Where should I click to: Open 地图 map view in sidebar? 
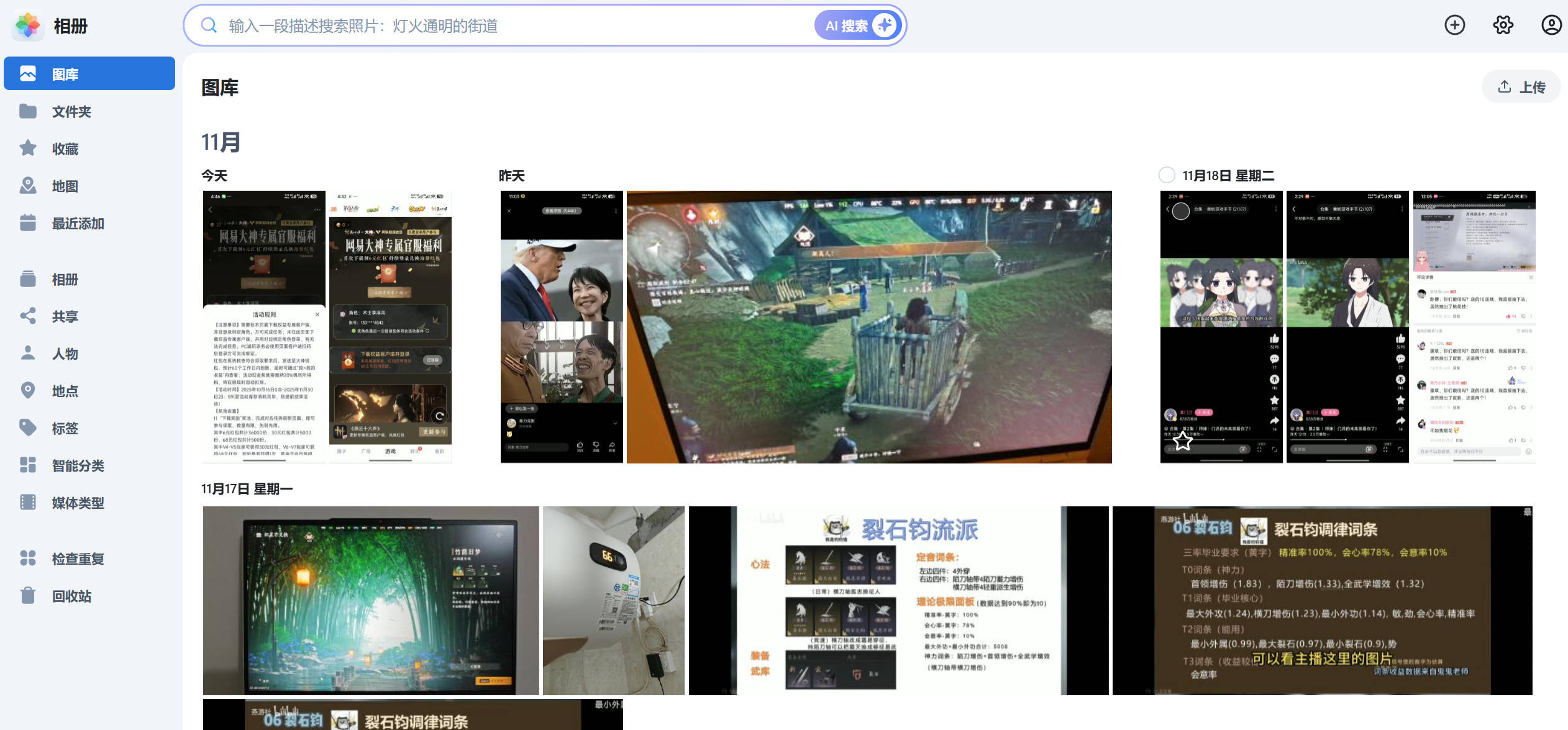point(65,186)
